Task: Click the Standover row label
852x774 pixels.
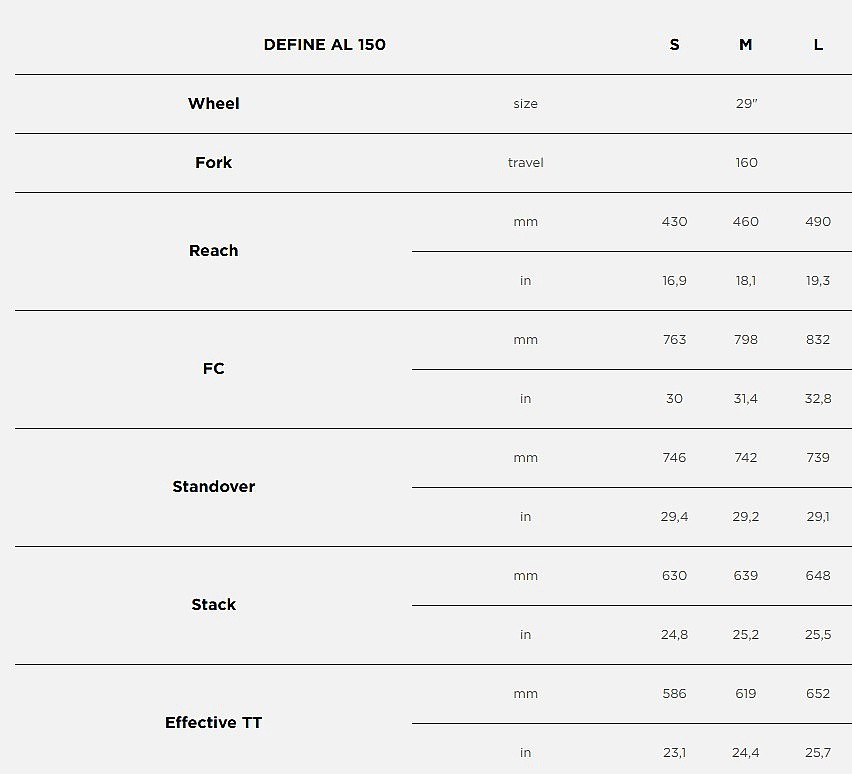Action: 213,486
